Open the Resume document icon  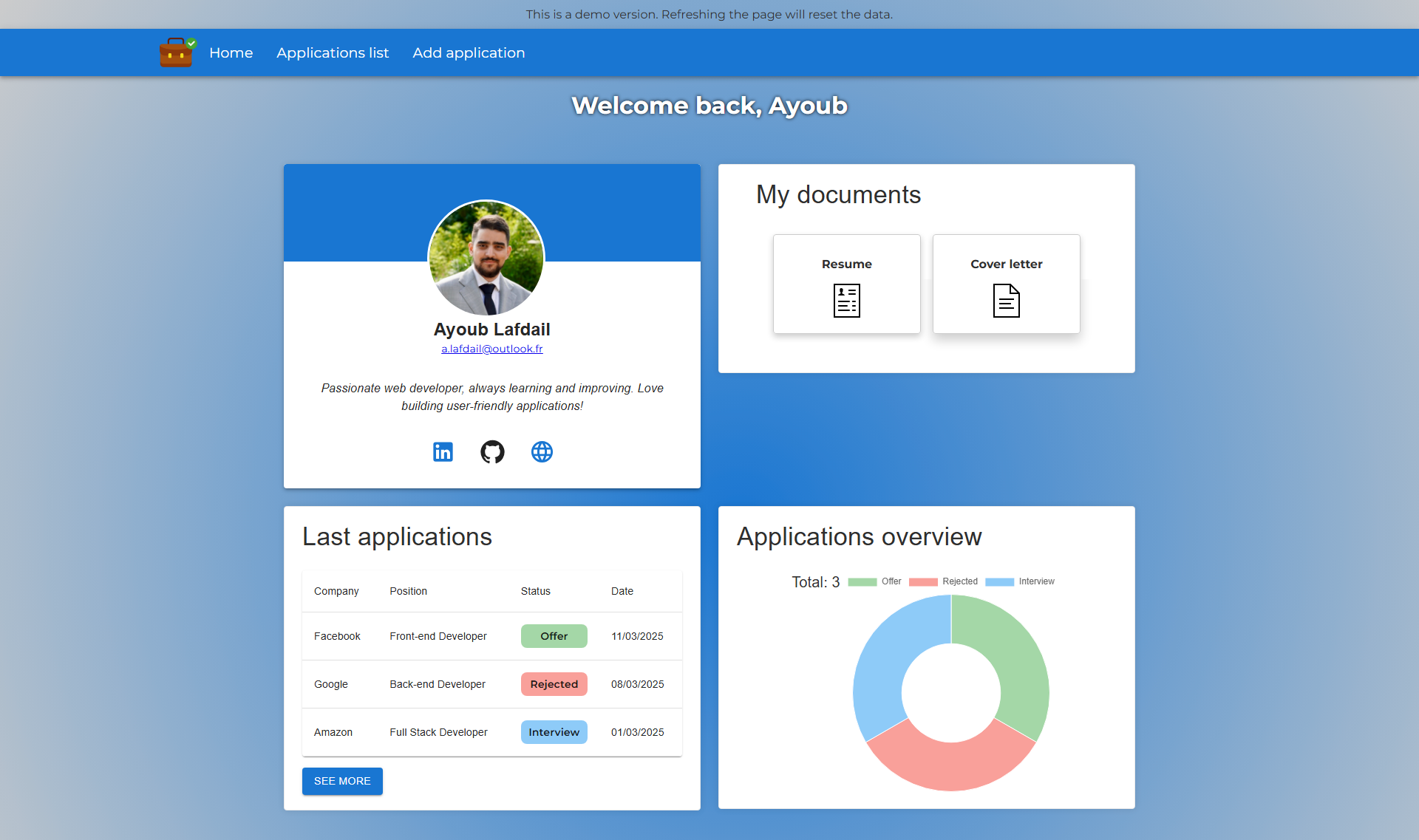click(846, 301)
